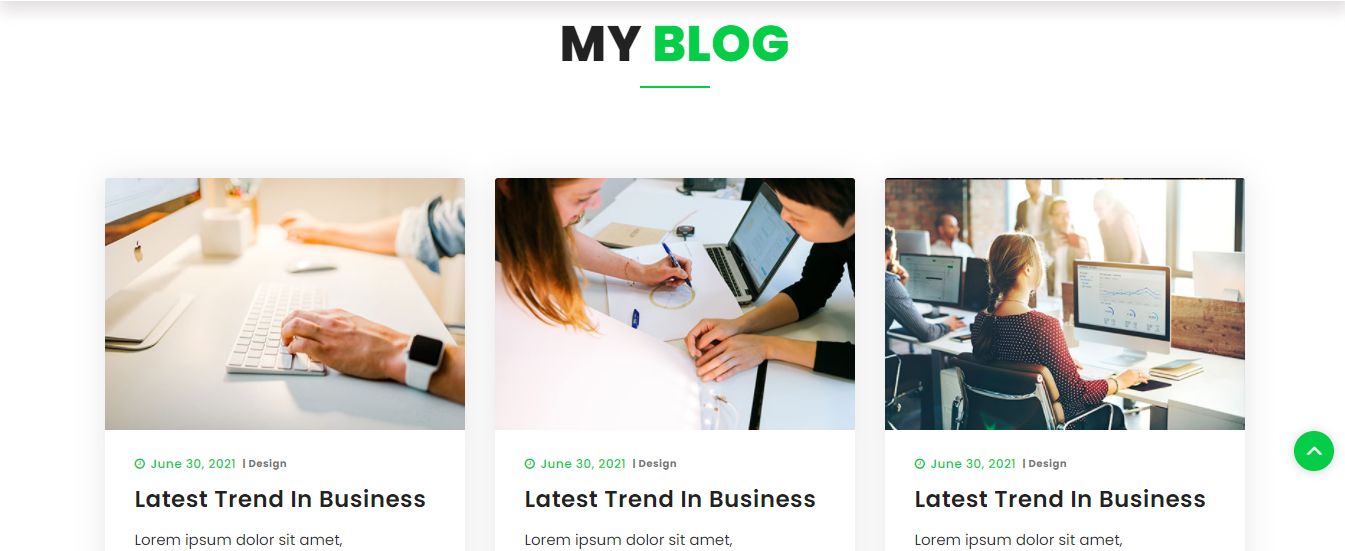Image resolution: width=1345 pixels, height=551 pixels.
Task: Click Lorem ipsum excerpt on first card
Action: (239, 541)
